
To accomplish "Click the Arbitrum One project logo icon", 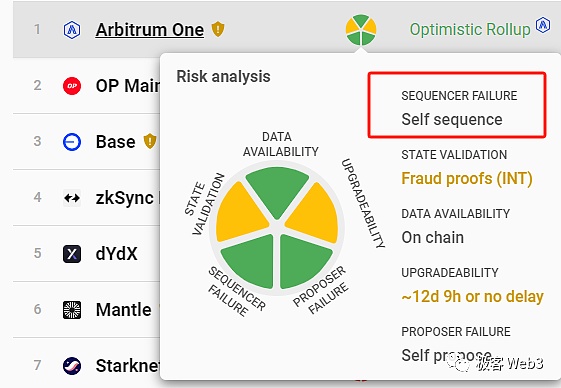I will [72, 30].
